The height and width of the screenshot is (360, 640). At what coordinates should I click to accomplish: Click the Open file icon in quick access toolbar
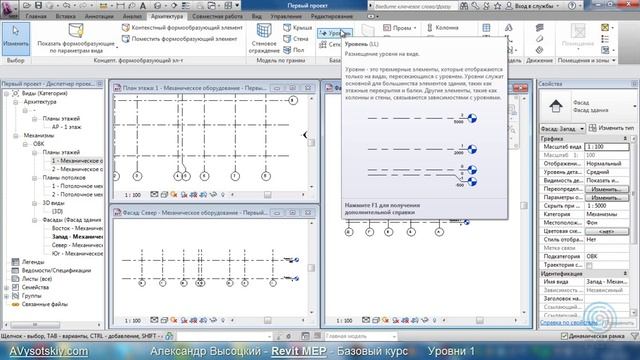tap(27, 6)
